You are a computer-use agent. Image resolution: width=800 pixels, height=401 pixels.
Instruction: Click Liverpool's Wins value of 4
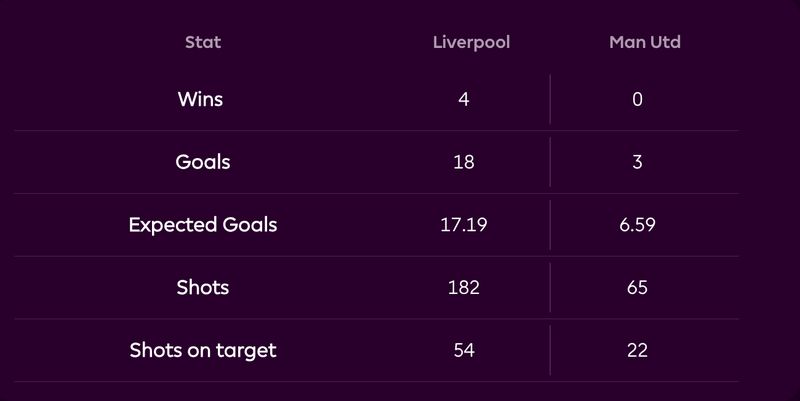pyautogui.click(x=464, y=99)
